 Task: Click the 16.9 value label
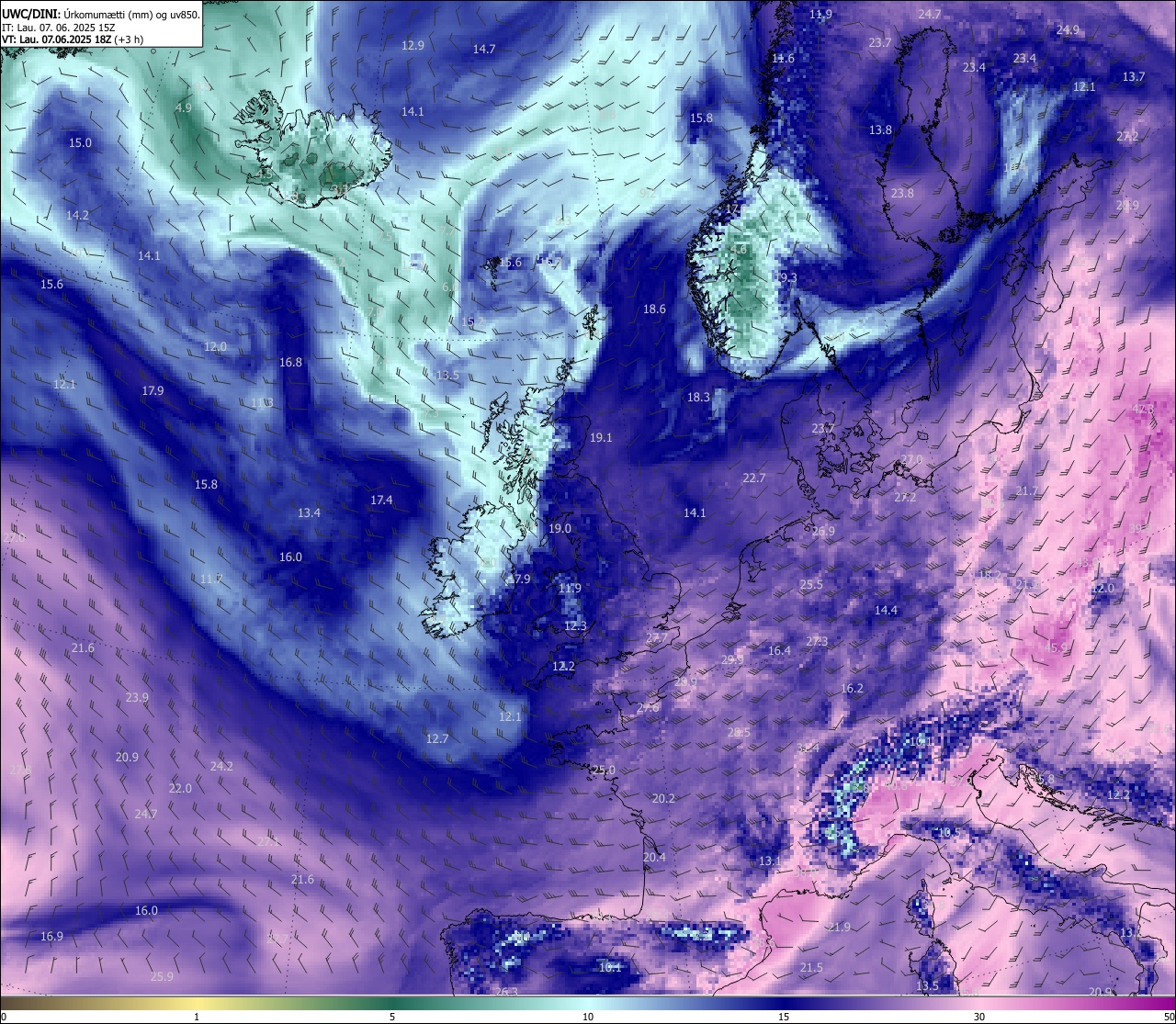click(51, 936)
